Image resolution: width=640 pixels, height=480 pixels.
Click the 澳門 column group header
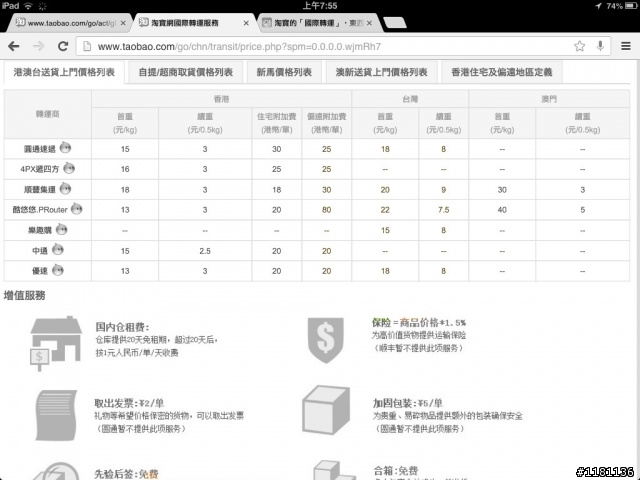pyautogui.click(x=549, y=99)
